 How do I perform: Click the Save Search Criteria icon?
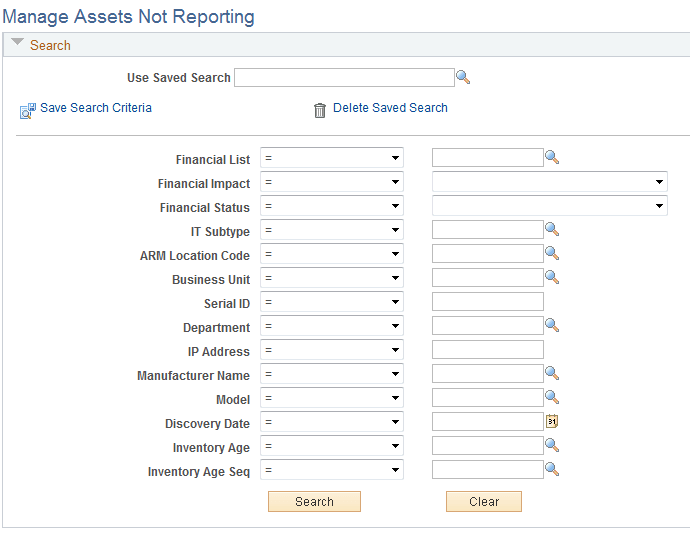[x=27, y=111]
